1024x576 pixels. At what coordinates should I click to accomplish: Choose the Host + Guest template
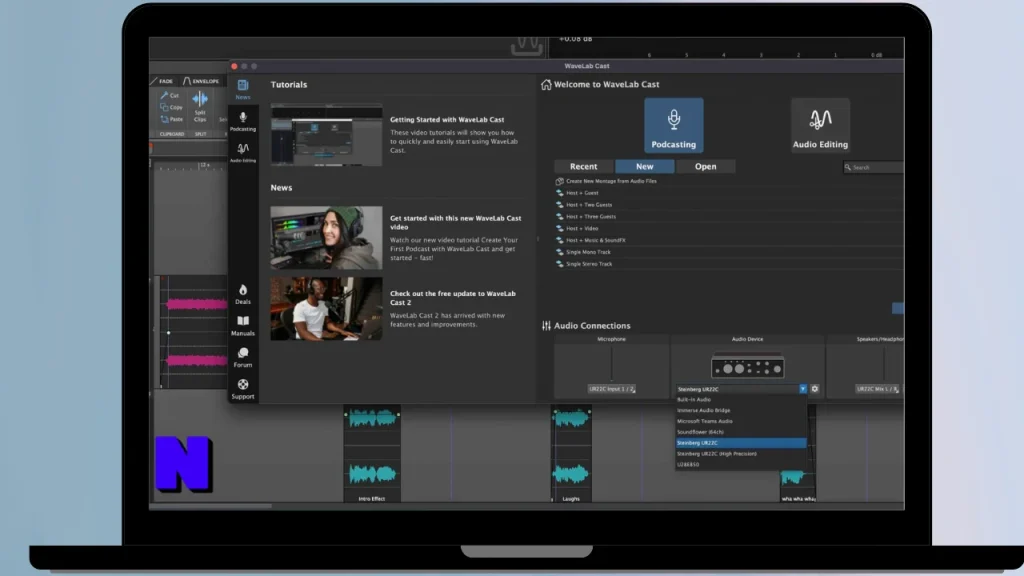pos(582,193)
